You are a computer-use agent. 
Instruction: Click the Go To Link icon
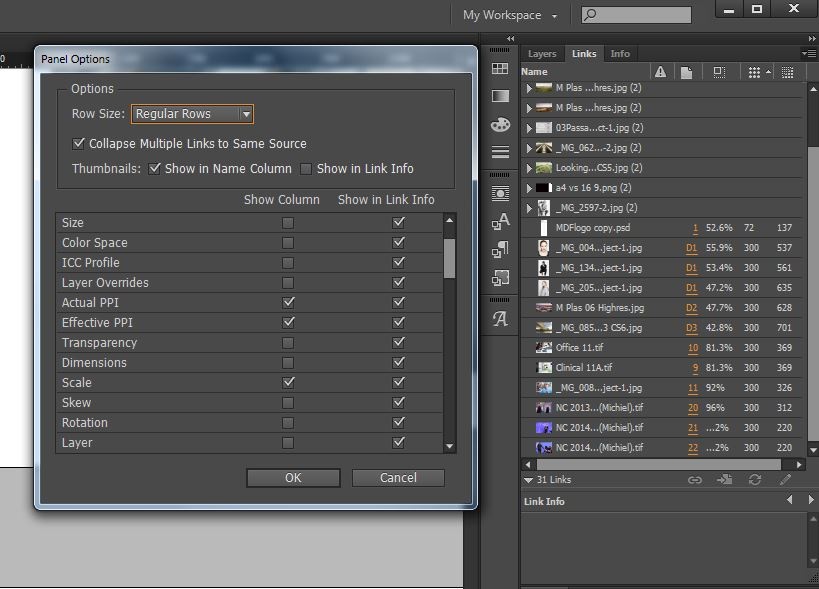click(x=724, y=479)
